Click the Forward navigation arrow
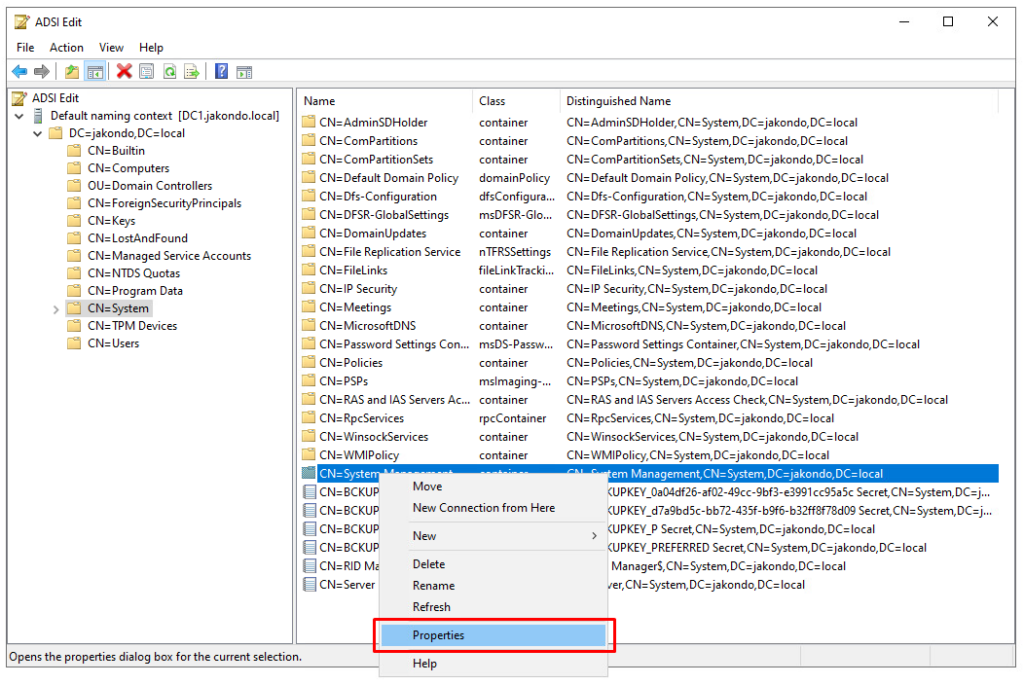Image resolution: width=1024 pixels, height=685 pixels. coord(40,71)
